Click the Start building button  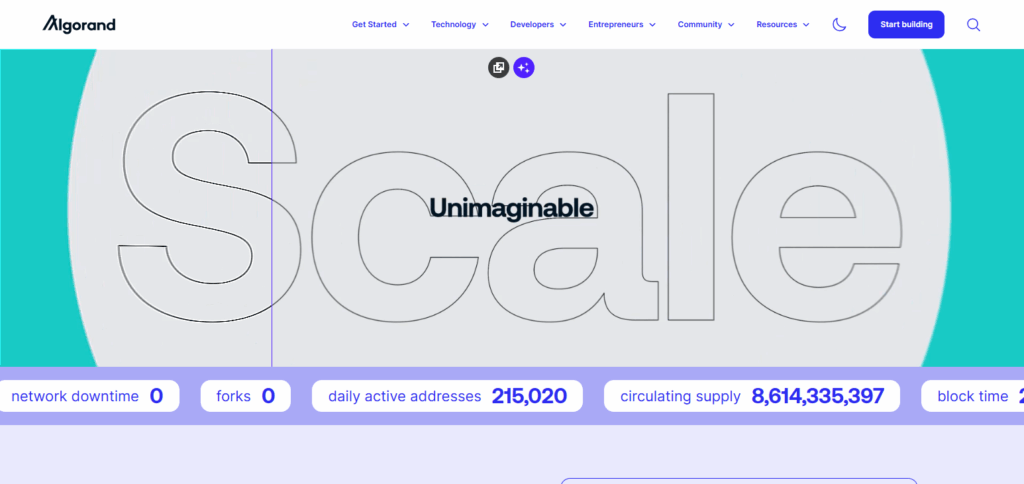tap(906, 24)
